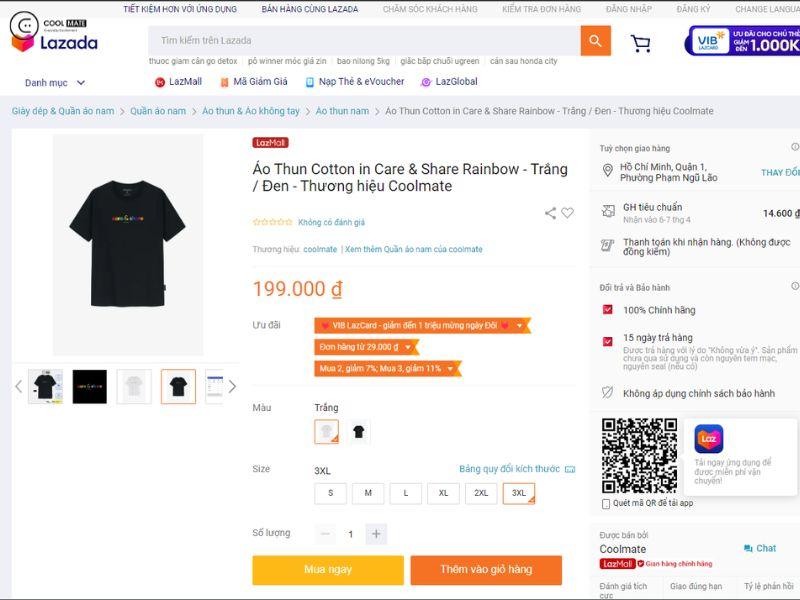This screenshot has height=600, width=800.
Task: Select size XL option
Action: click(443, 493)
